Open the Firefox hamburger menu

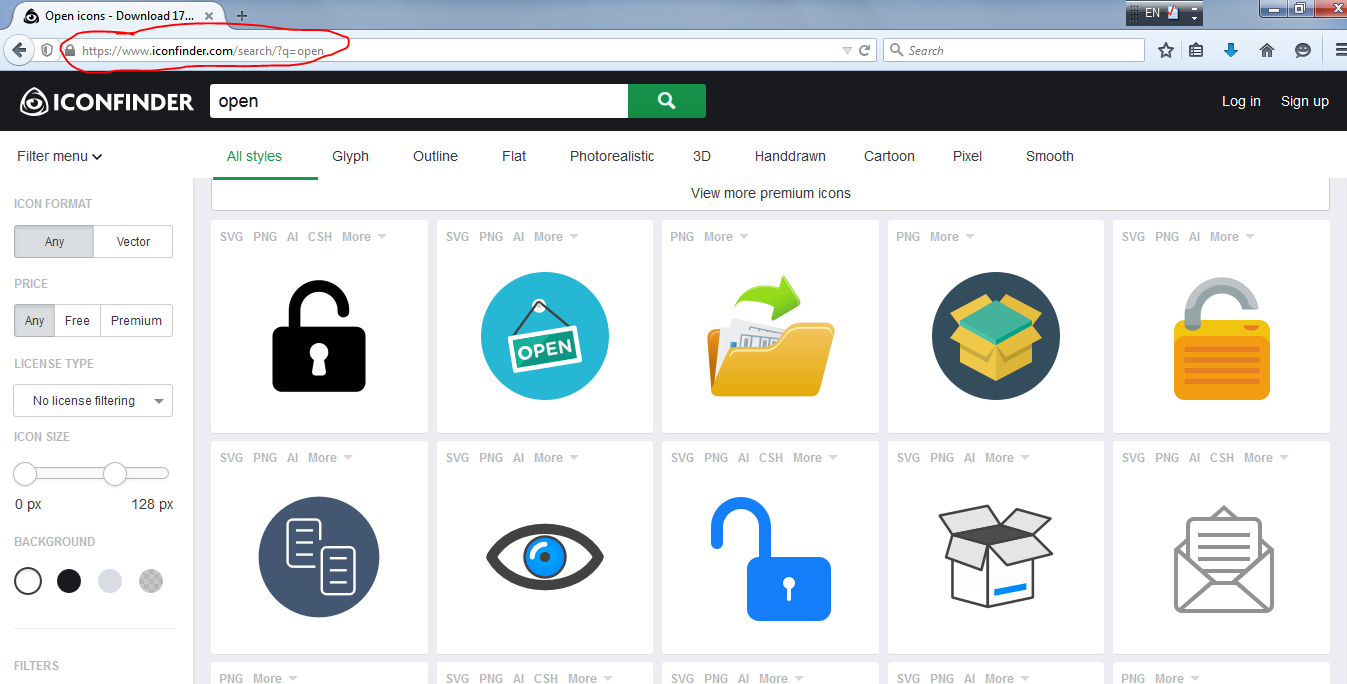(1340, 50)
